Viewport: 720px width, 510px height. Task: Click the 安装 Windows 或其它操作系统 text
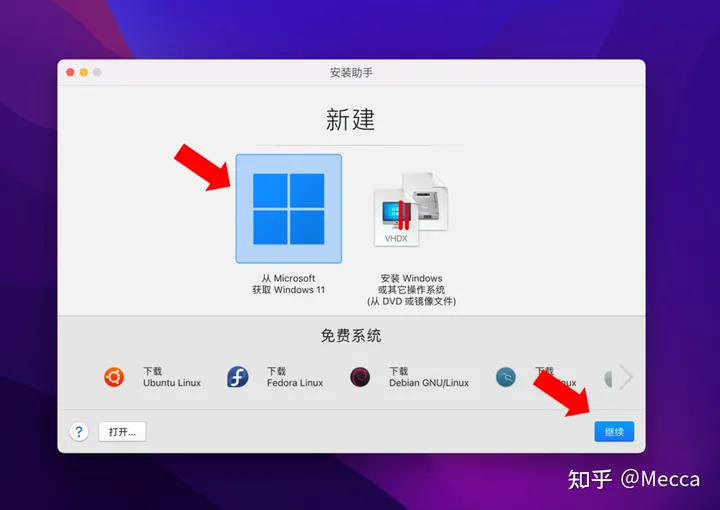(411, 290)
